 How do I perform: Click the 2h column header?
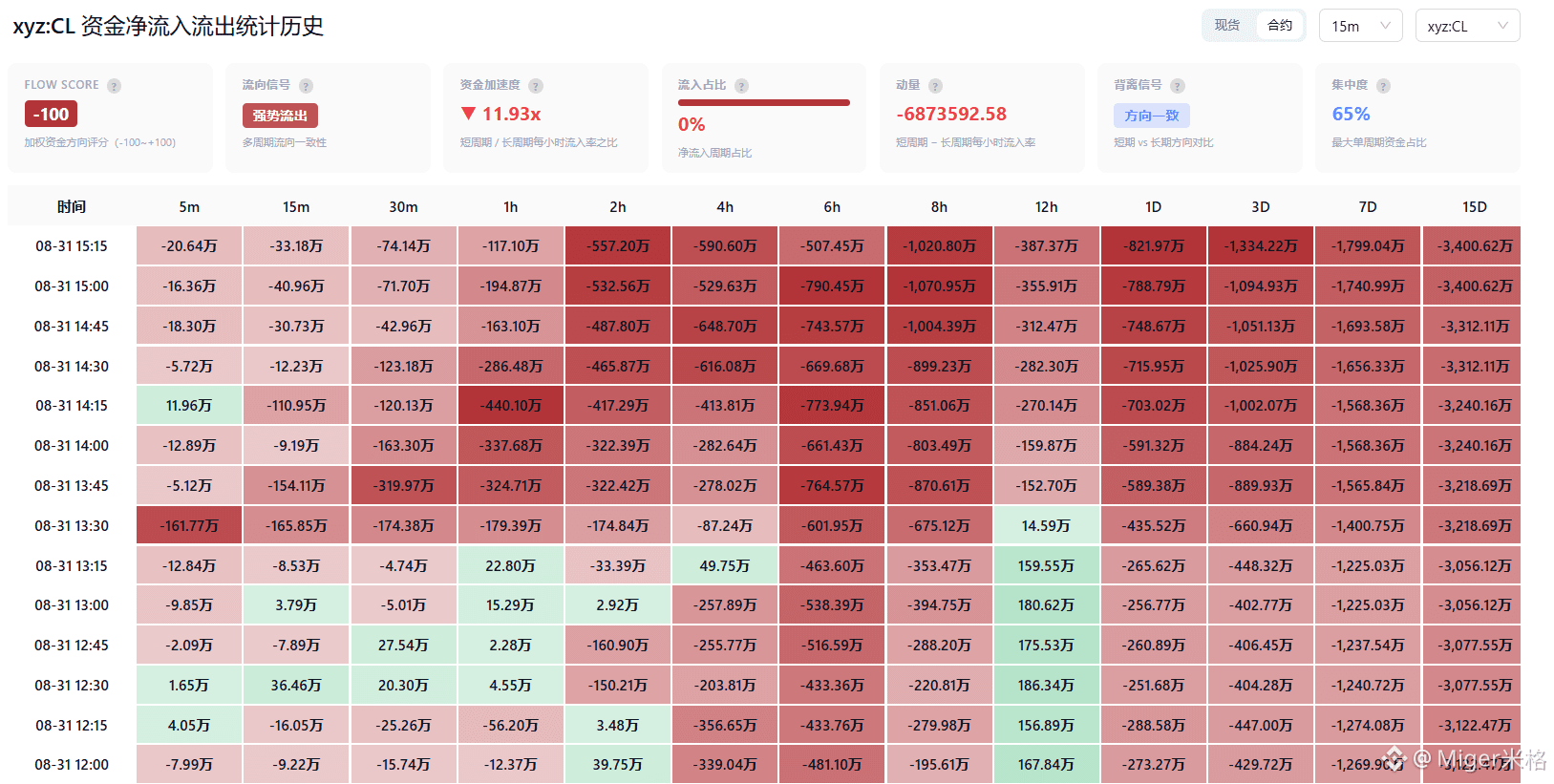click(x=618, y=206)
